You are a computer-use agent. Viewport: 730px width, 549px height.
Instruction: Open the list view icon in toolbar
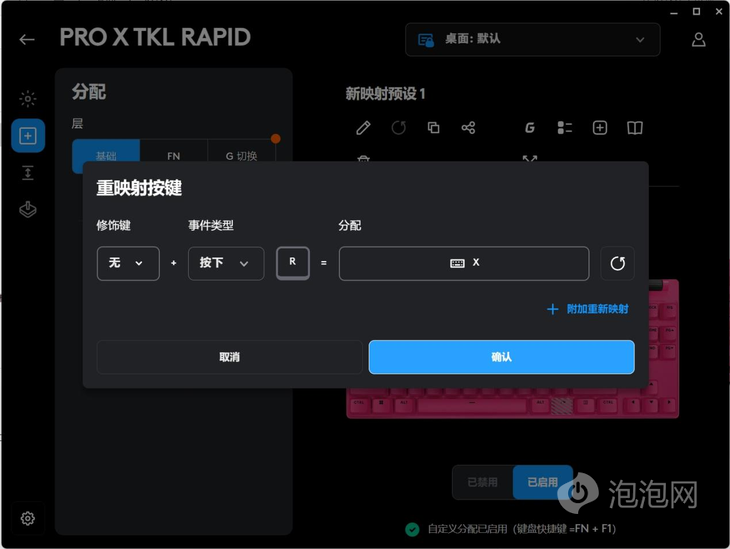(x=565, y=128)
